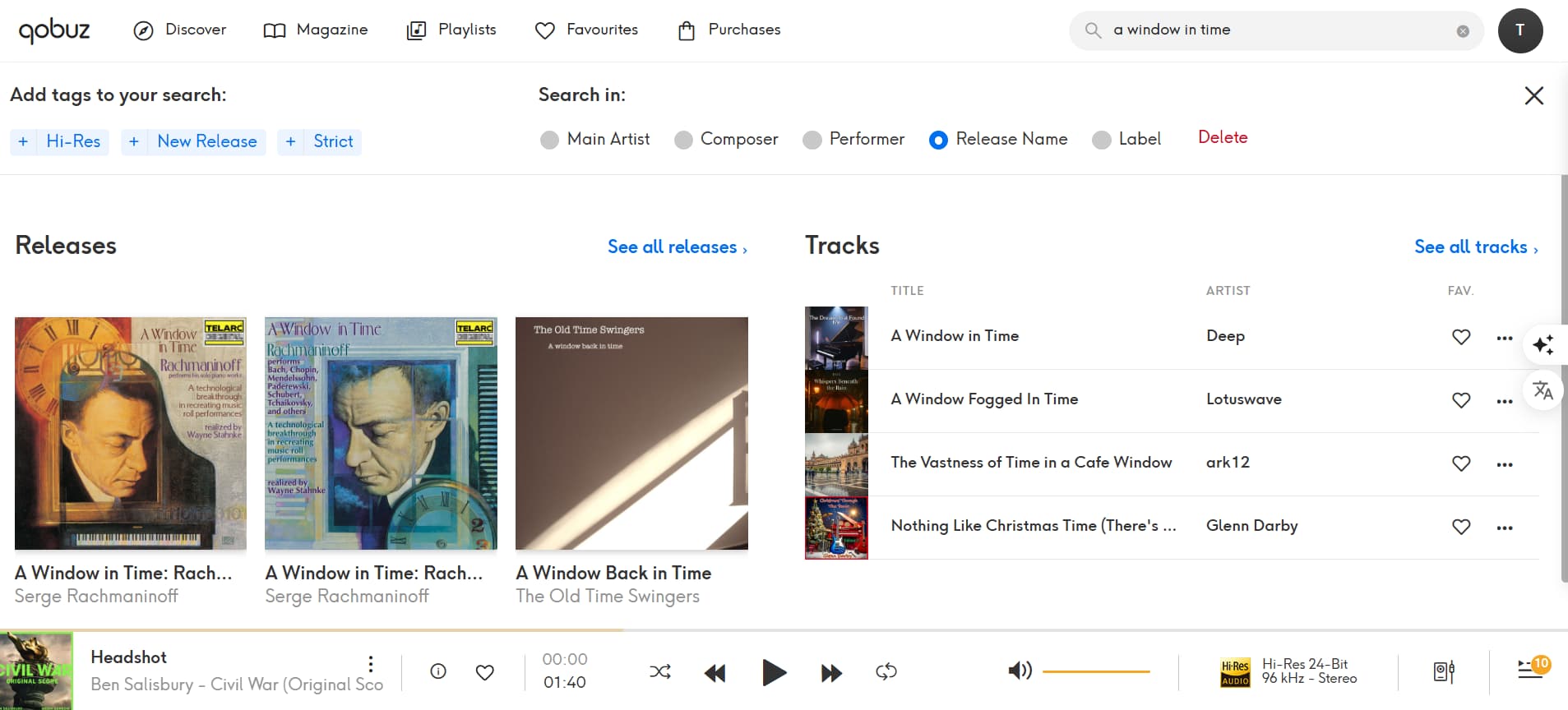1568x710 pixels.
Task: Show track info for Headshot
Action: pos(438,671)
